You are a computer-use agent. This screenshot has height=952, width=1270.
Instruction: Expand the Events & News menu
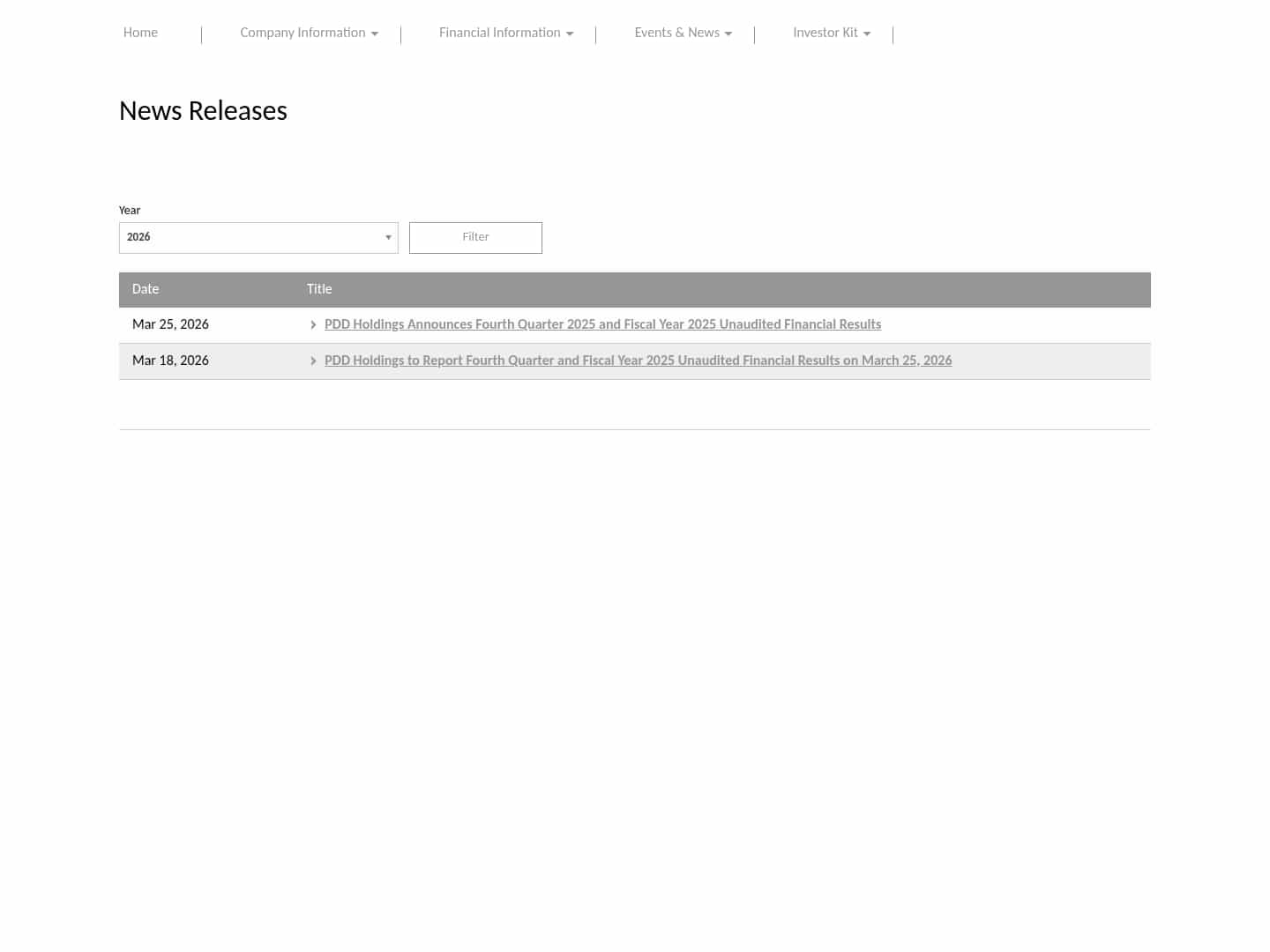676,33
